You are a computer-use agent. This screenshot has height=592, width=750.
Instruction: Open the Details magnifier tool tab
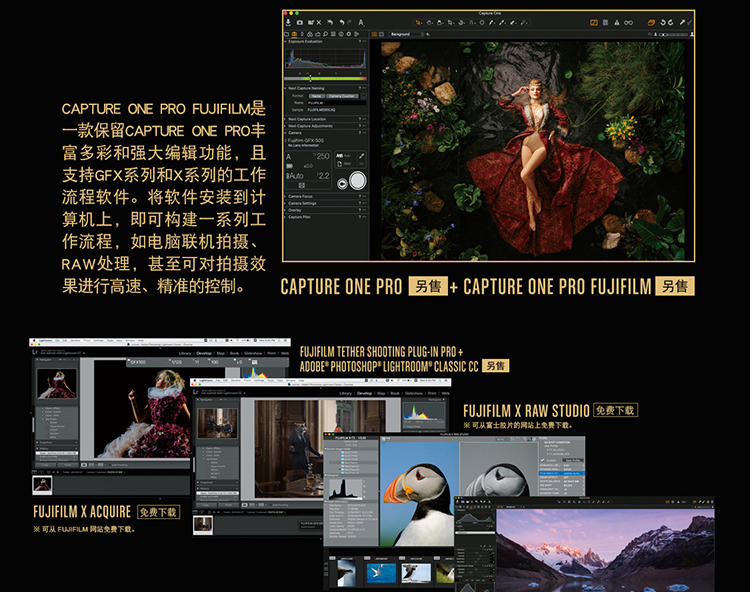pyautogui.click(x=325, y=34)
